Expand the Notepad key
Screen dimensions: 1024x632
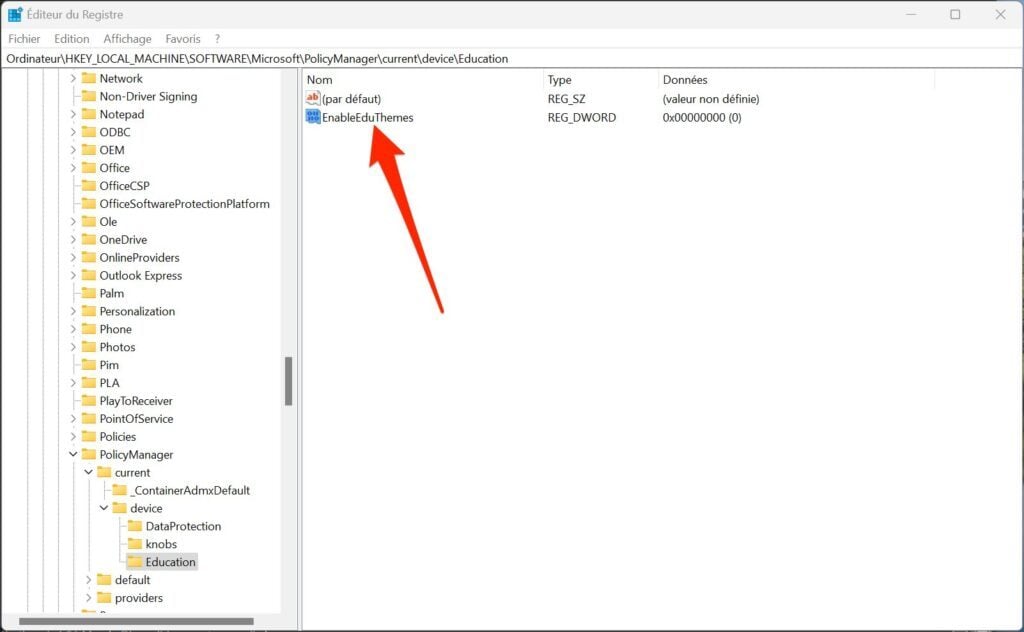tap(73, 114)
